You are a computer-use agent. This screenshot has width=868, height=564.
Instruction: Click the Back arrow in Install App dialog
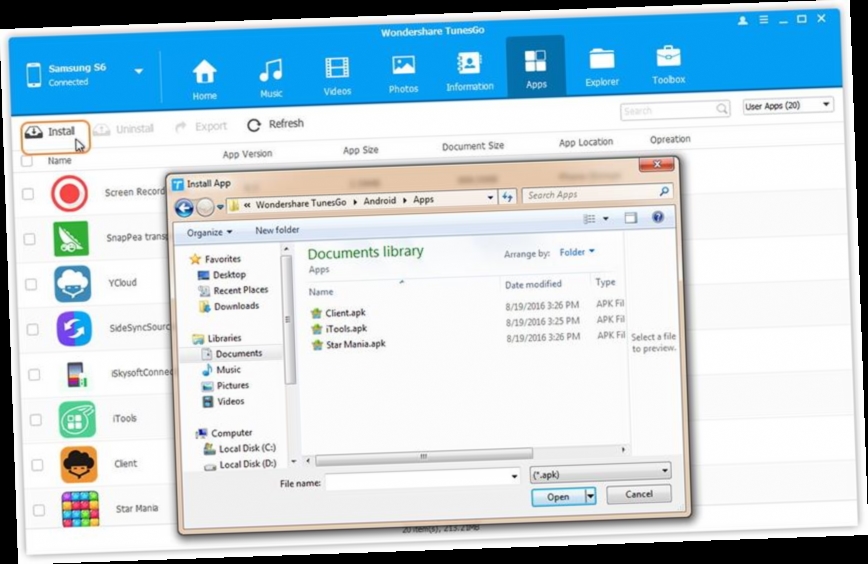(x=184, y=208)
